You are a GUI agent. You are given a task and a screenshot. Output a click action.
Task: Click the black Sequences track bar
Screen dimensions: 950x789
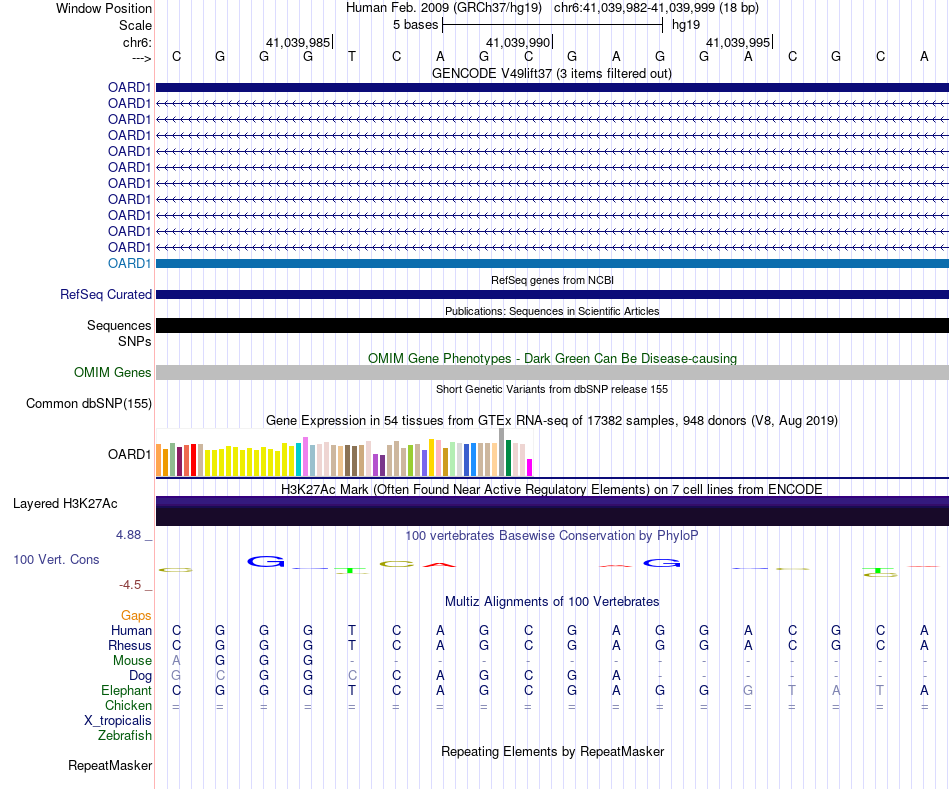[552, 325]
